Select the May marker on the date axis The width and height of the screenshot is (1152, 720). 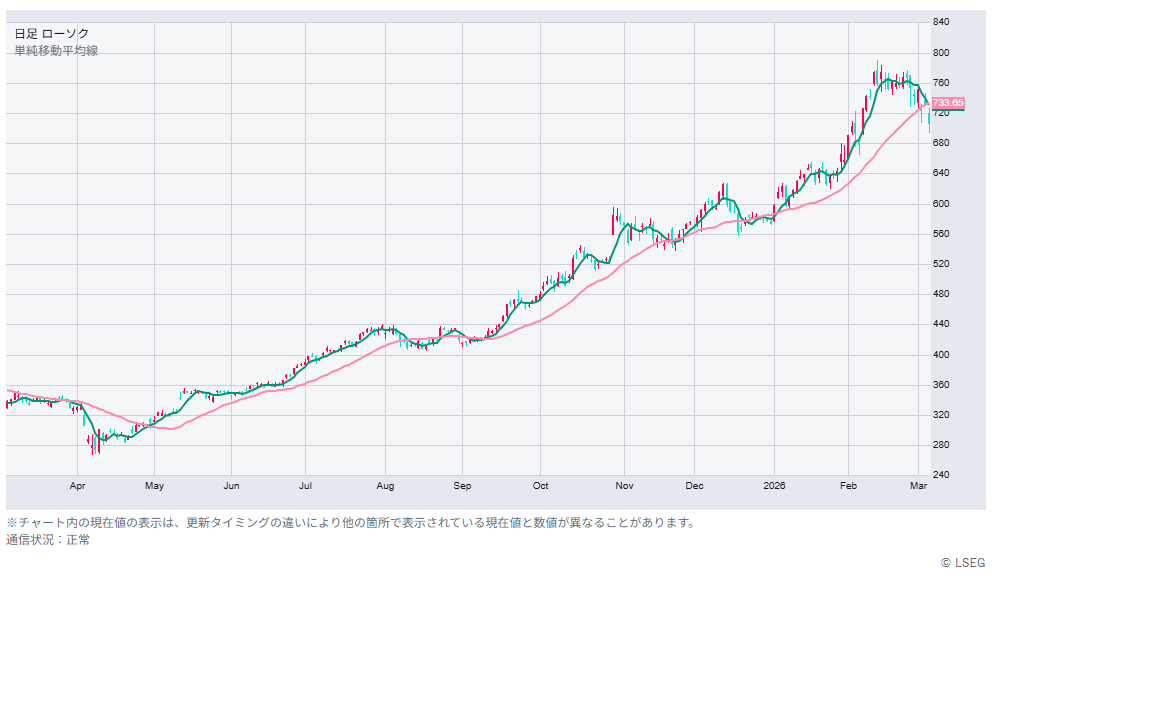click(154, 486)
